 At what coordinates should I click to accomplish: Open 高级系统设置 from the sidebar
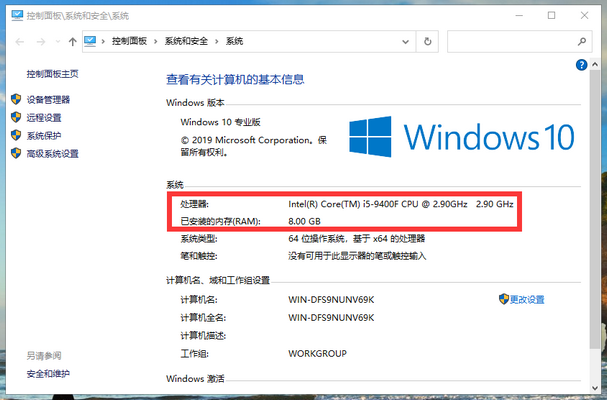click(x=52, y=153)
